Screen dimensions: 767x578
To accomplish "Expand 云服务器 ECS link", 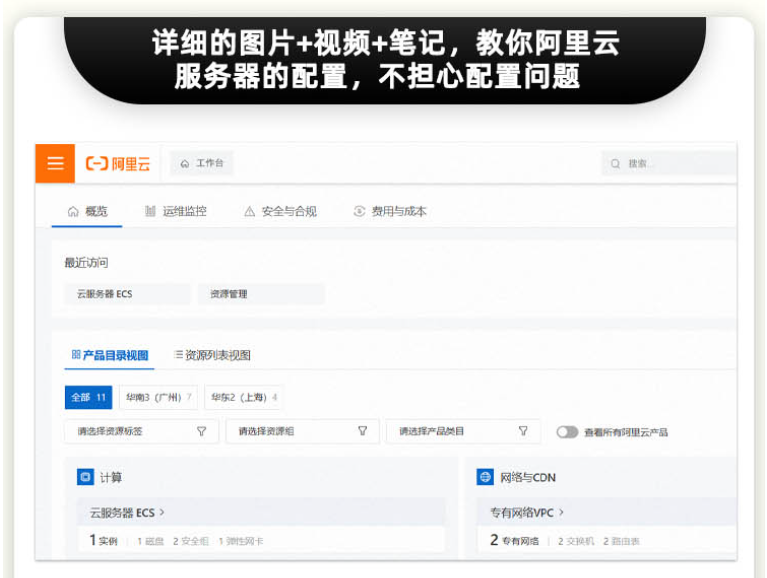I will pyautogui.click(x=127, y=512).
